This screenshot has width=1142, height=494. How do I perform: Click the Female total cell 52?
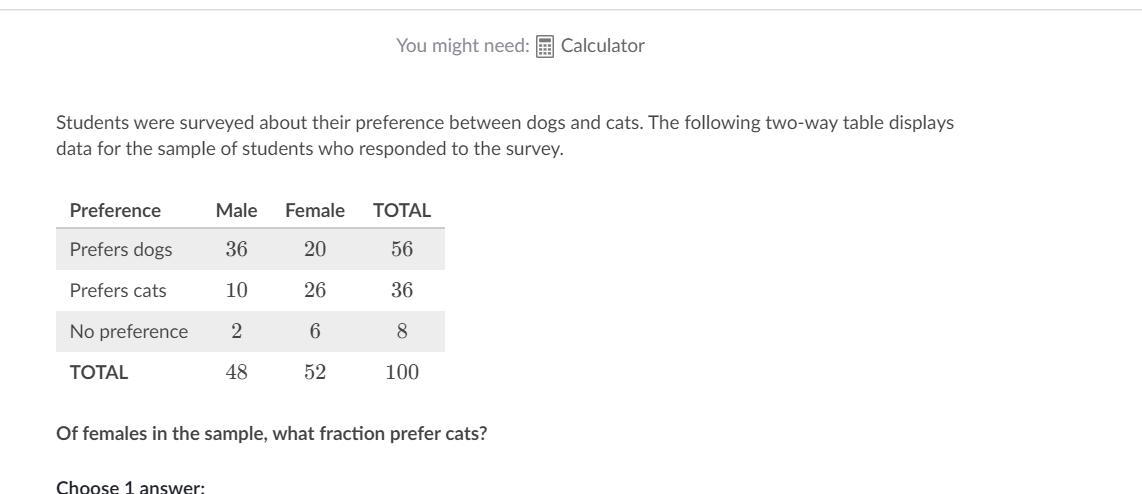[x=315, y=373]
